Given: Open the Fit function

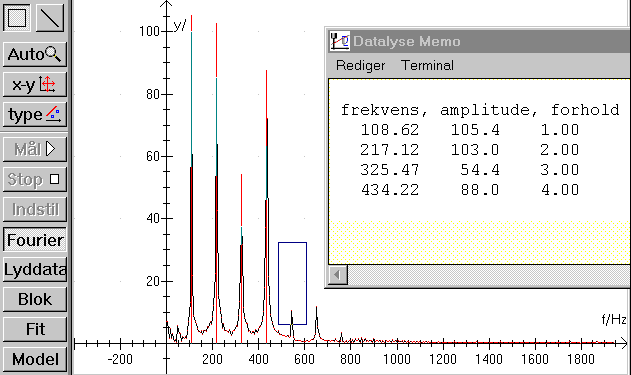Looking at the screenshot, I should tap(35, 330).
